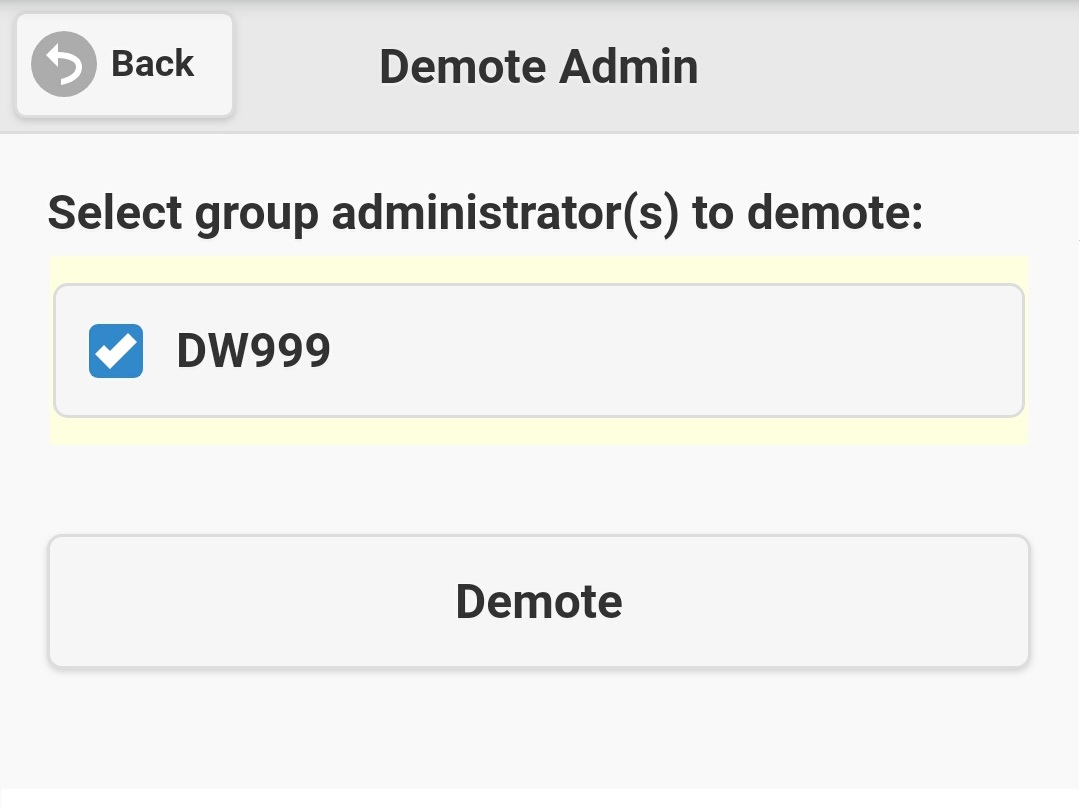
Task: Click the 'Select group administrator(s) to demote' heading
Action: [x=485, y=214]
